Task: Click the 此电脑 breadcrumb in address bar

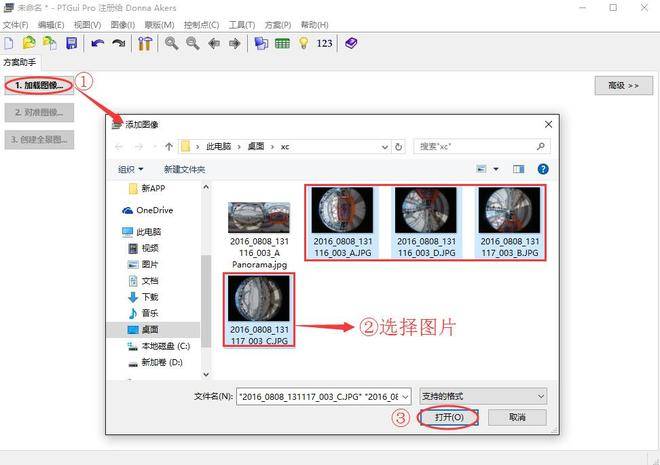Action: 218,146
